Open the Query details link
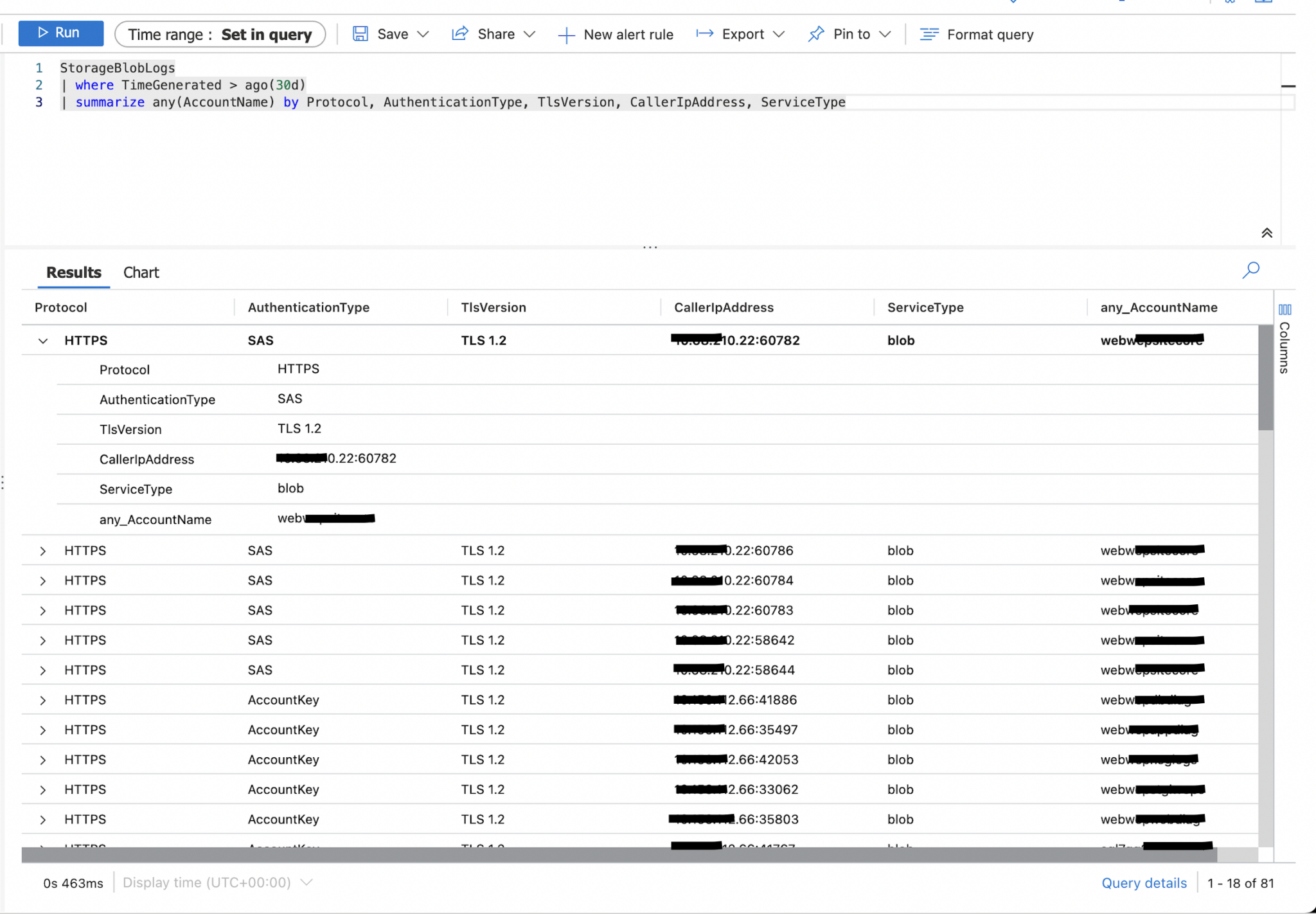Viewport: 1316px width, 914px height. click(1144, 883)
